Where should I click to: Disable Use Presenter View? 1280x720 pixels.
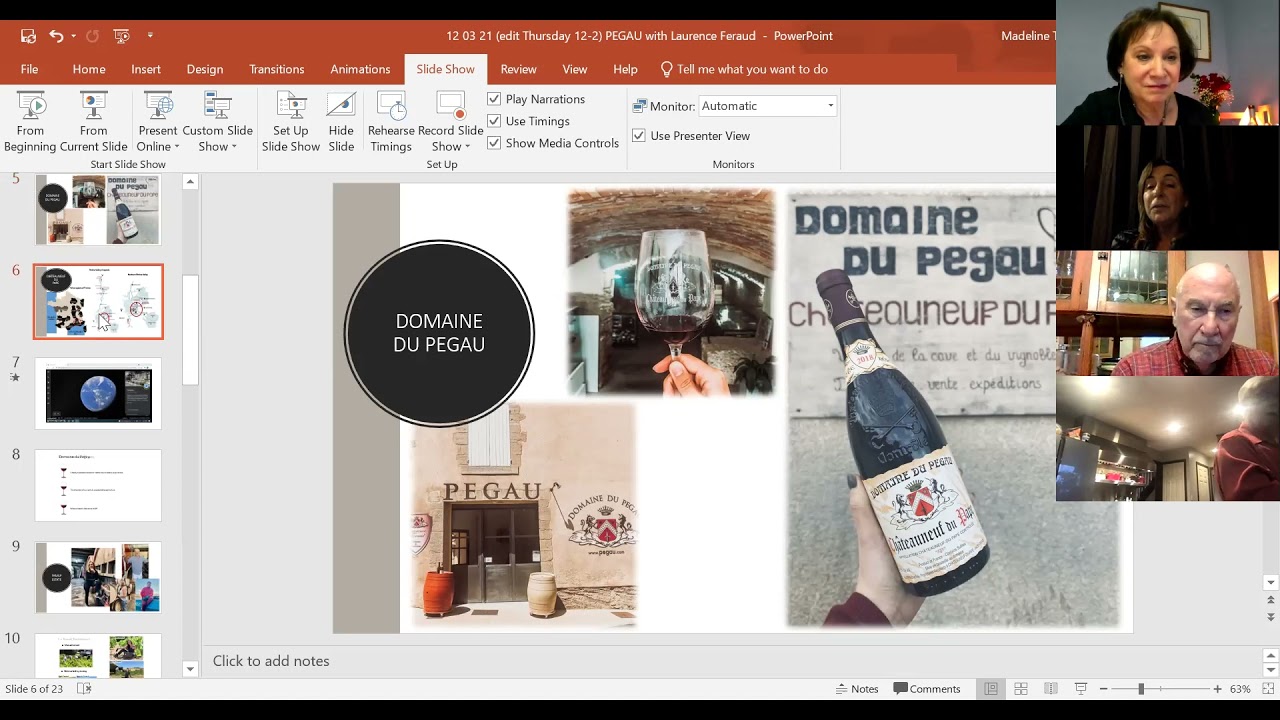[x=639, y=136]
